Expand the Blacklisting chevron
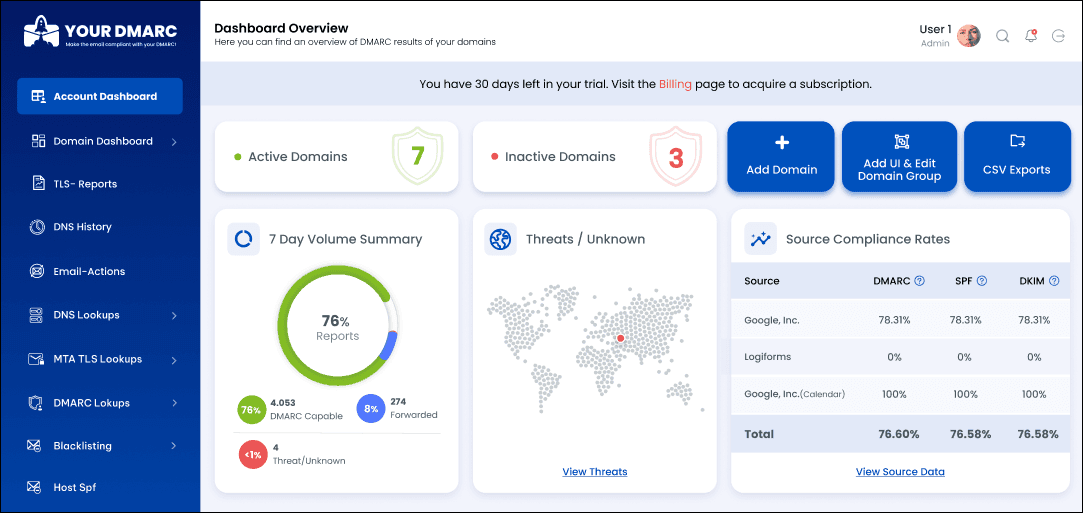 coord(174,447)
